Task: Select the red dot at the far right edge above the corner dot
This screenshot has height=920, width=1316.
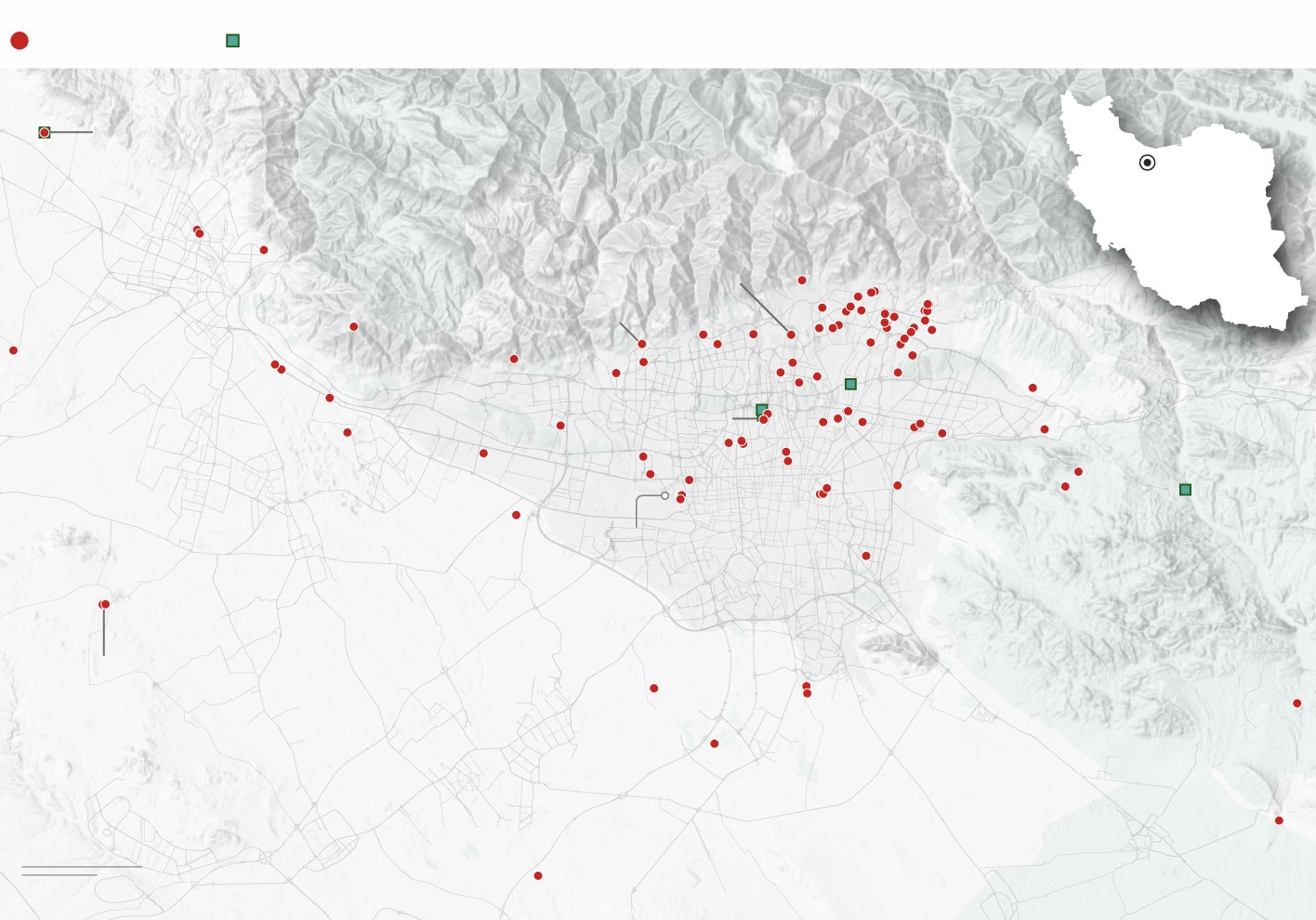Action: click(1296, 703)
